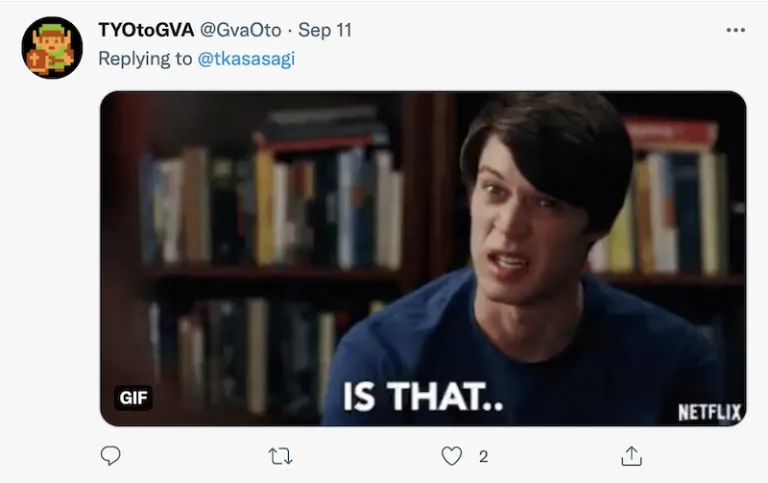Viewport: 768px width, 483px height.
Task: Click the 'Replying to' text
Action: click(145, 59)
